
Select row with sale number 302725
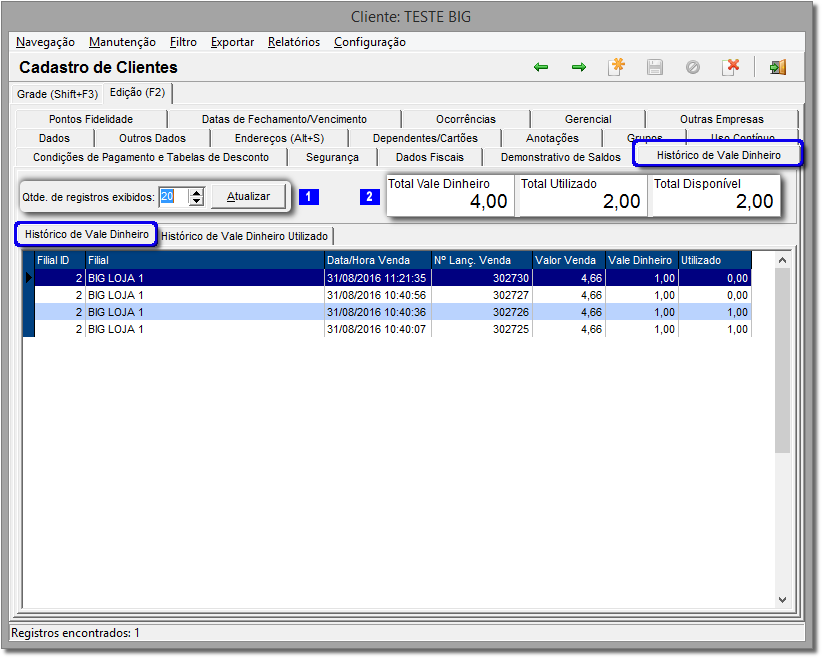click(393, 329)
